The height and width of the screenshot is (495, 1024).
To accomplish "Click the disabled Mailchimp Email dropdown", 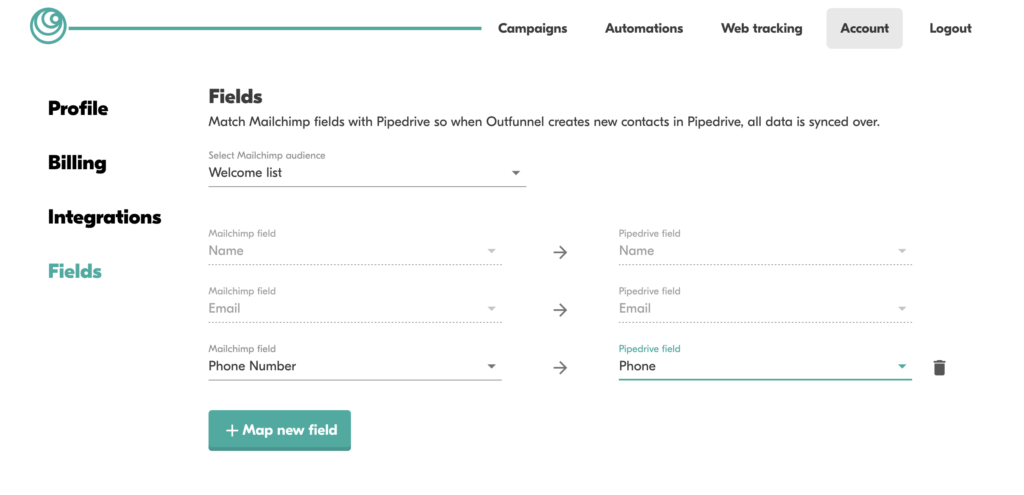I will (x=355, y=308).
